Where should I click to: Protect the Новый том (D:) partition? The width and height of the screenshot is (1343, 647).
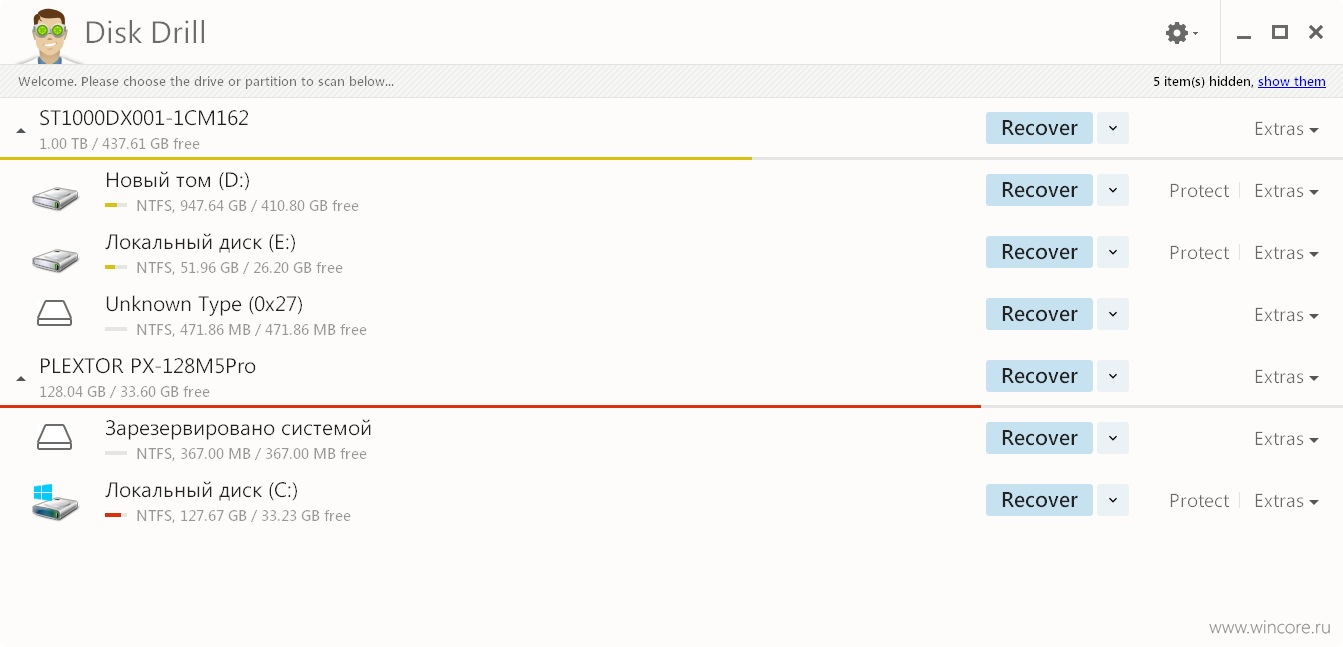pyautogui.click(x=1199, y=191)
